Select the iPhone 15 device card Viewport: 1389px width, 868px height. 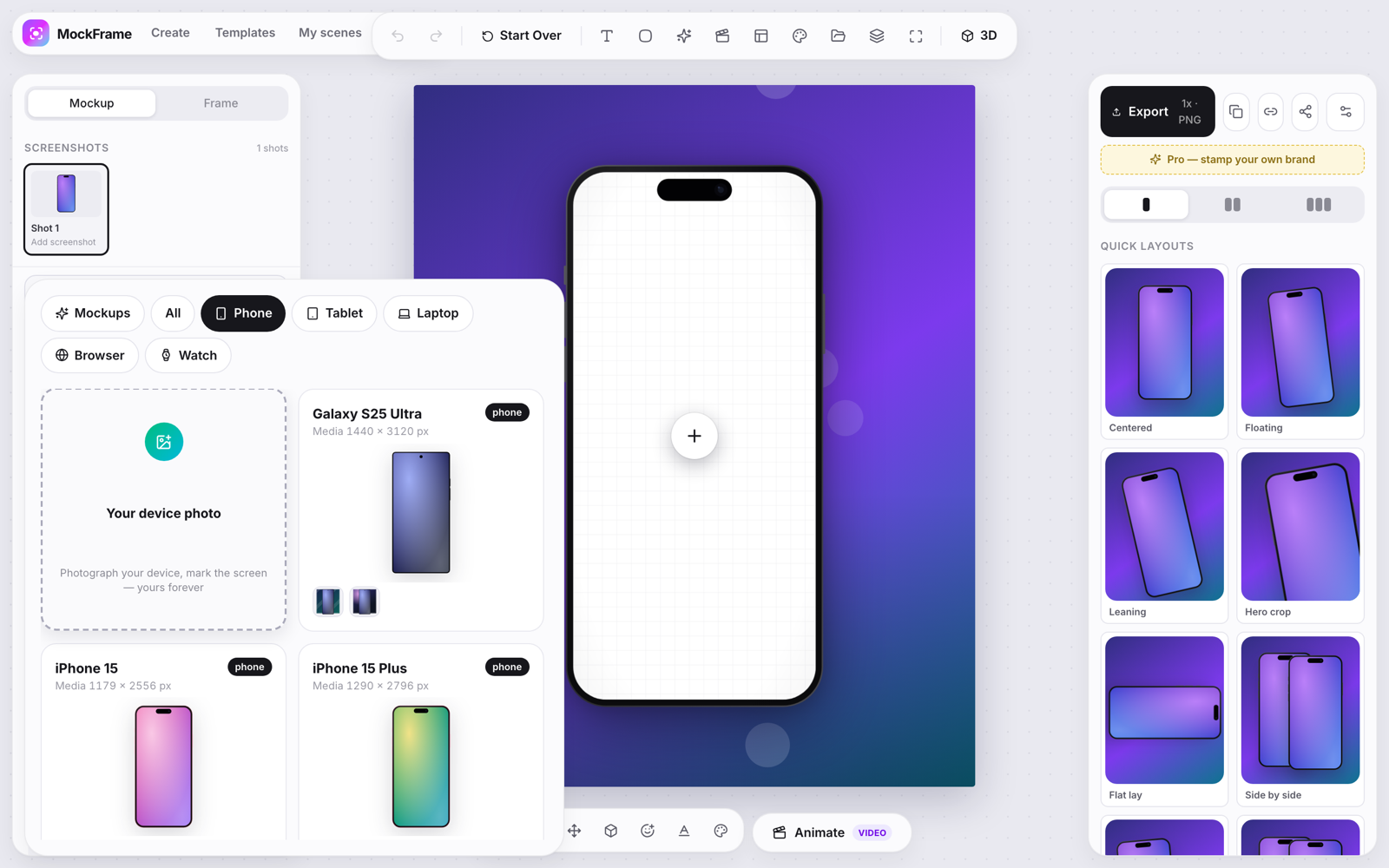[164, 742]
